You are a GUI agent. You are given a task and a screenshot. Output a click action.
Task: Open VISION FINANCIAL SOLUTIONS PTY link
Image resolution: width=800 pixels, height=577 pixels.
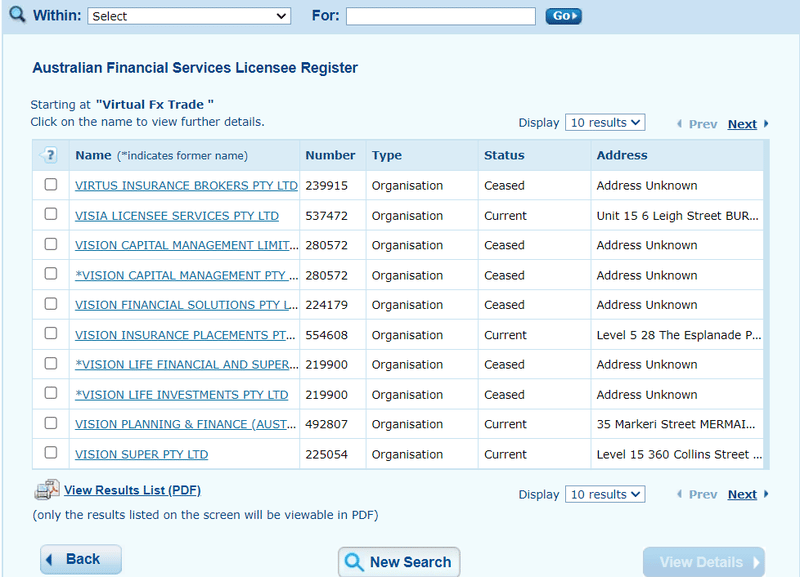[187, 305]
